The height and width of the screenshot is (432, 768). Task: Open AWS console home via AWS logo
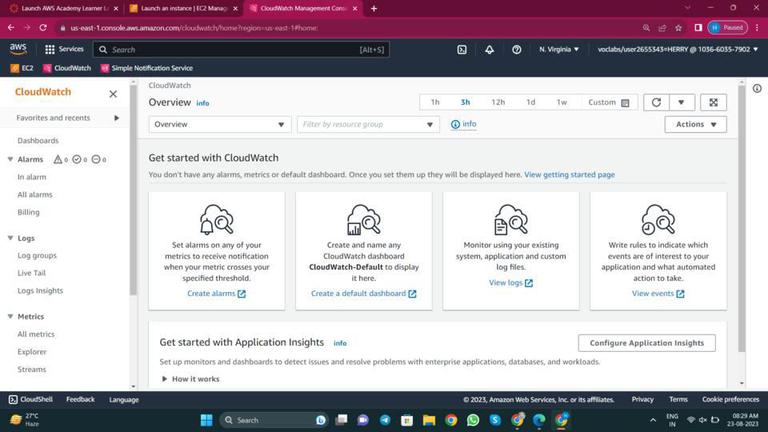(x=18, y=49)
